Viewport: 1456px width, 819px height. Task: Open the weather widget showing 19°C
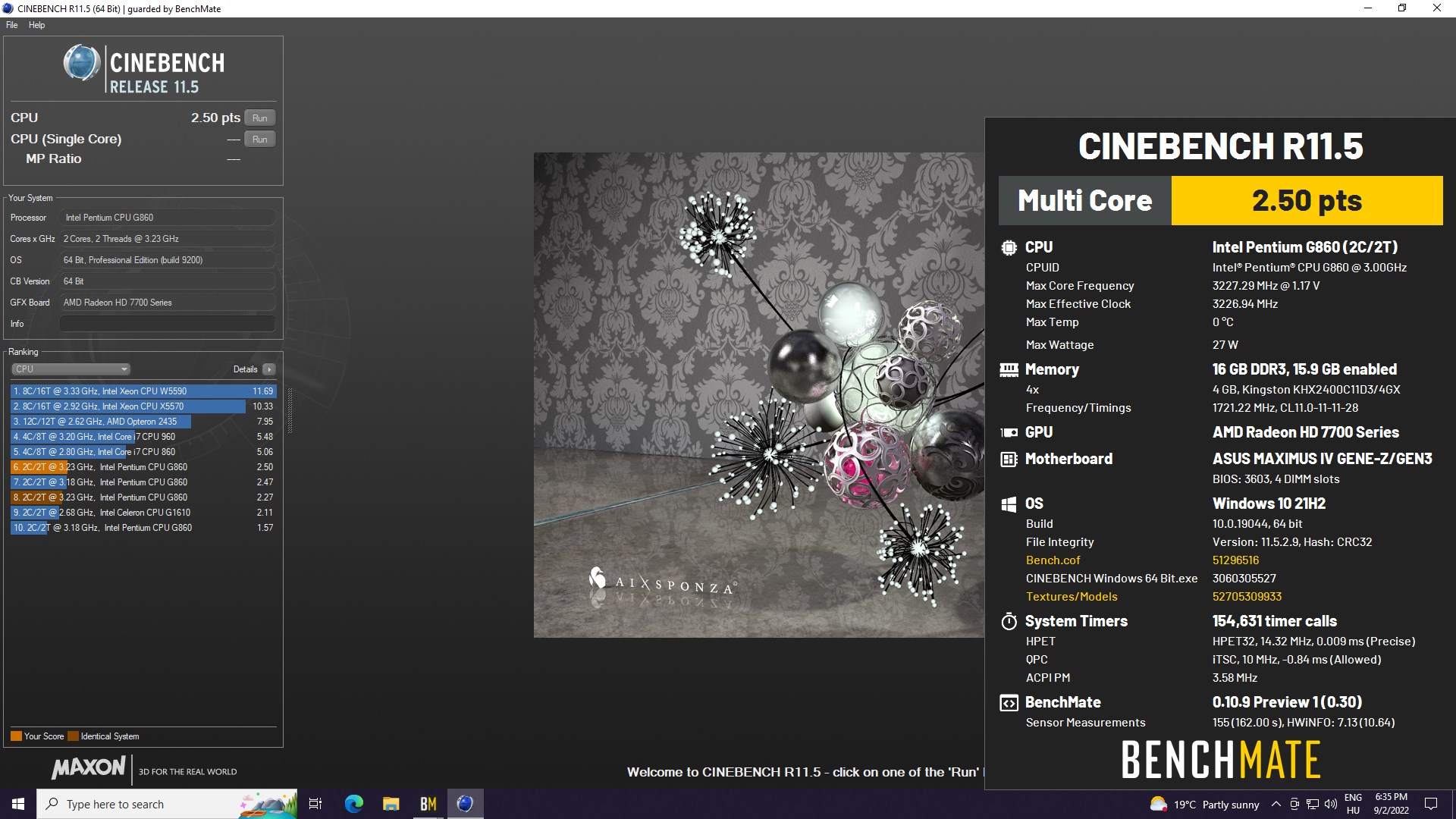click(x=1204, y=805)
